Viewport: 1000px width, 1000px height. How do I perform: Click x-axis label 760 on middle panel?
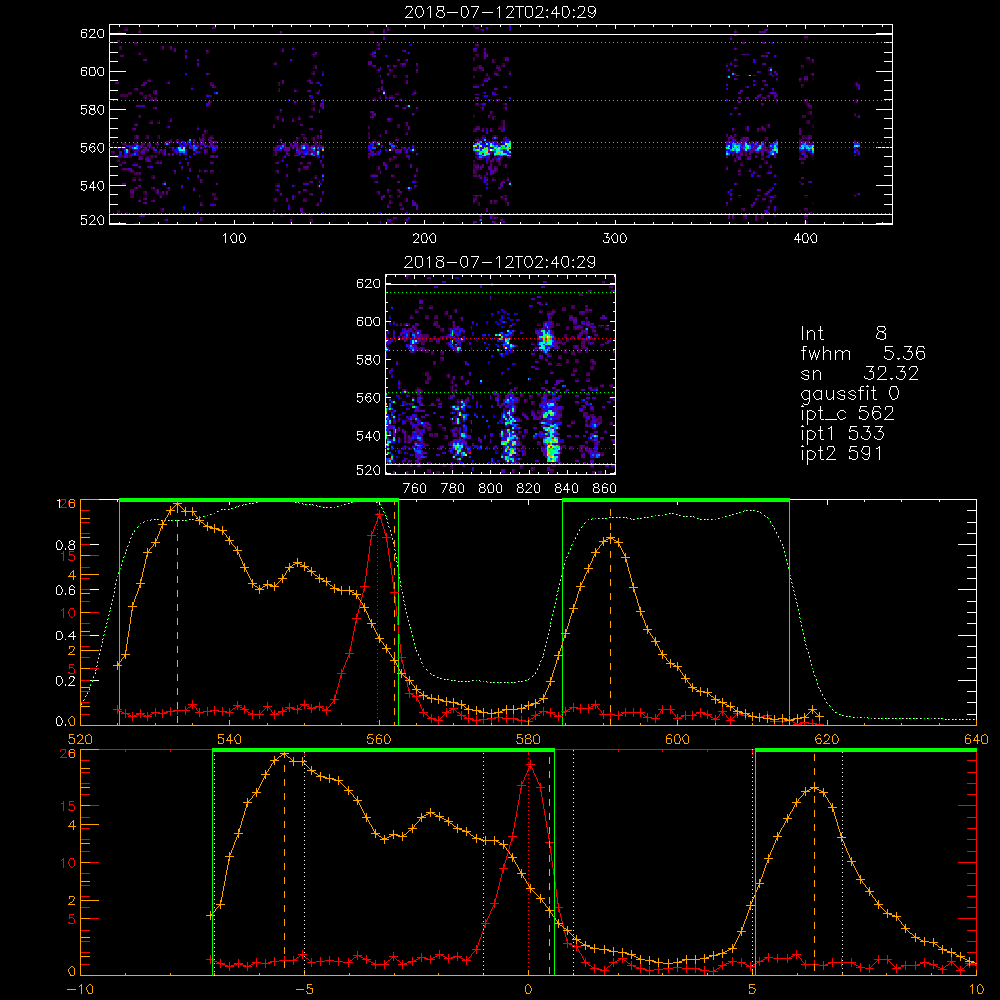click(x=415, y=489)
